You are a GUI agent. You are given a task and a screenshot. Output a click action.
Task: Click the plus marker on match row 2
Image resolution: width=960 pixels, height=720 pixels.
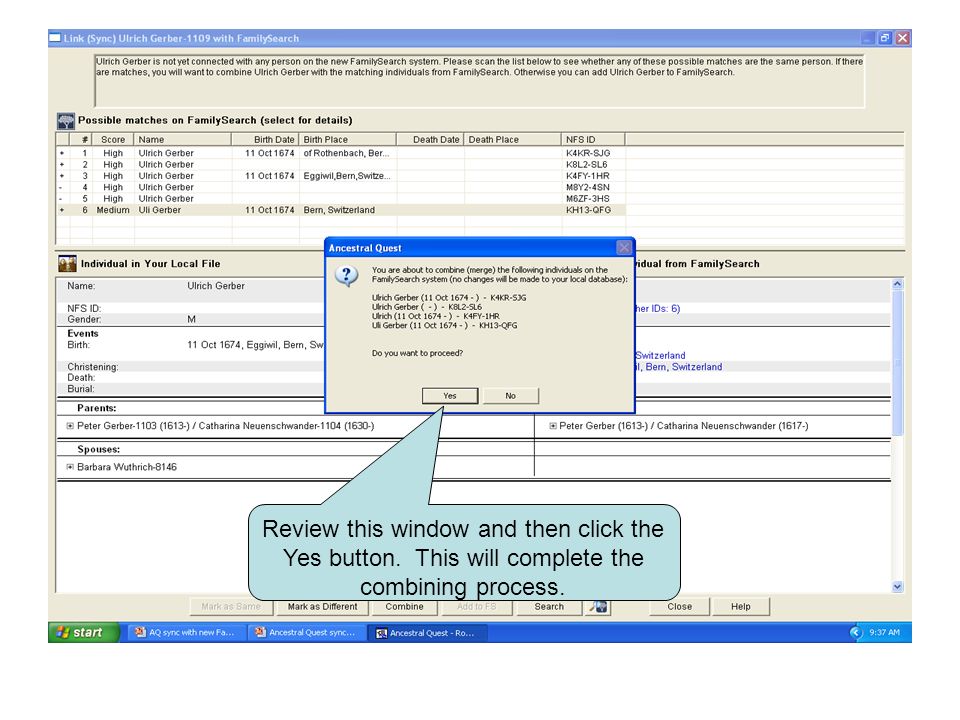62,165
